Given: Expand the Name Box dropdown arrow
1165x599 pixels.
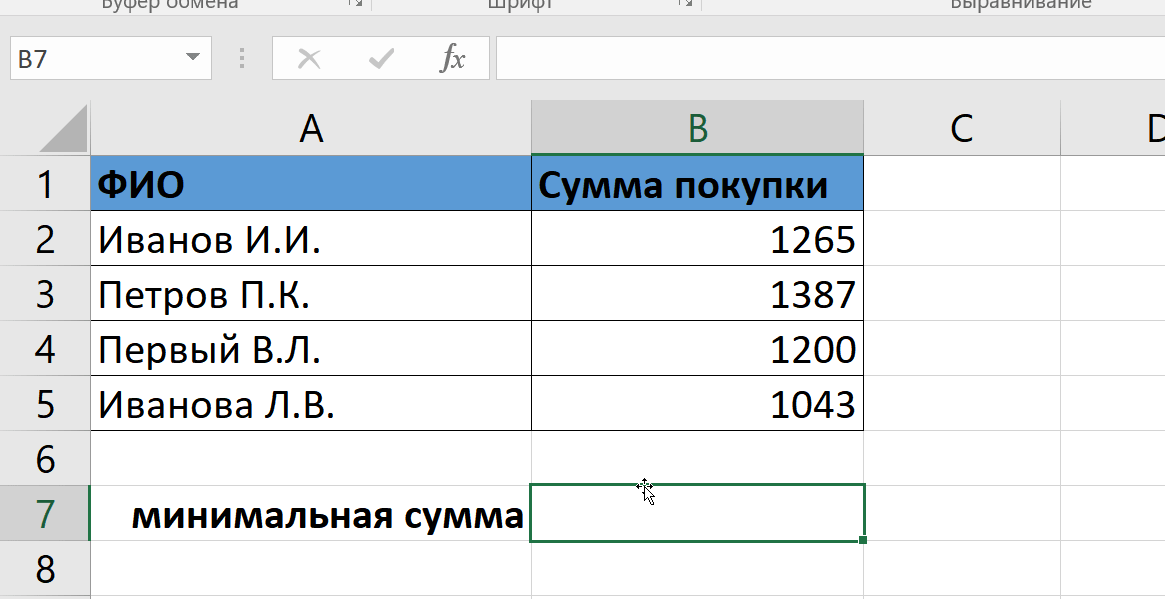Looking at the screenshot, I should (192, 57).
